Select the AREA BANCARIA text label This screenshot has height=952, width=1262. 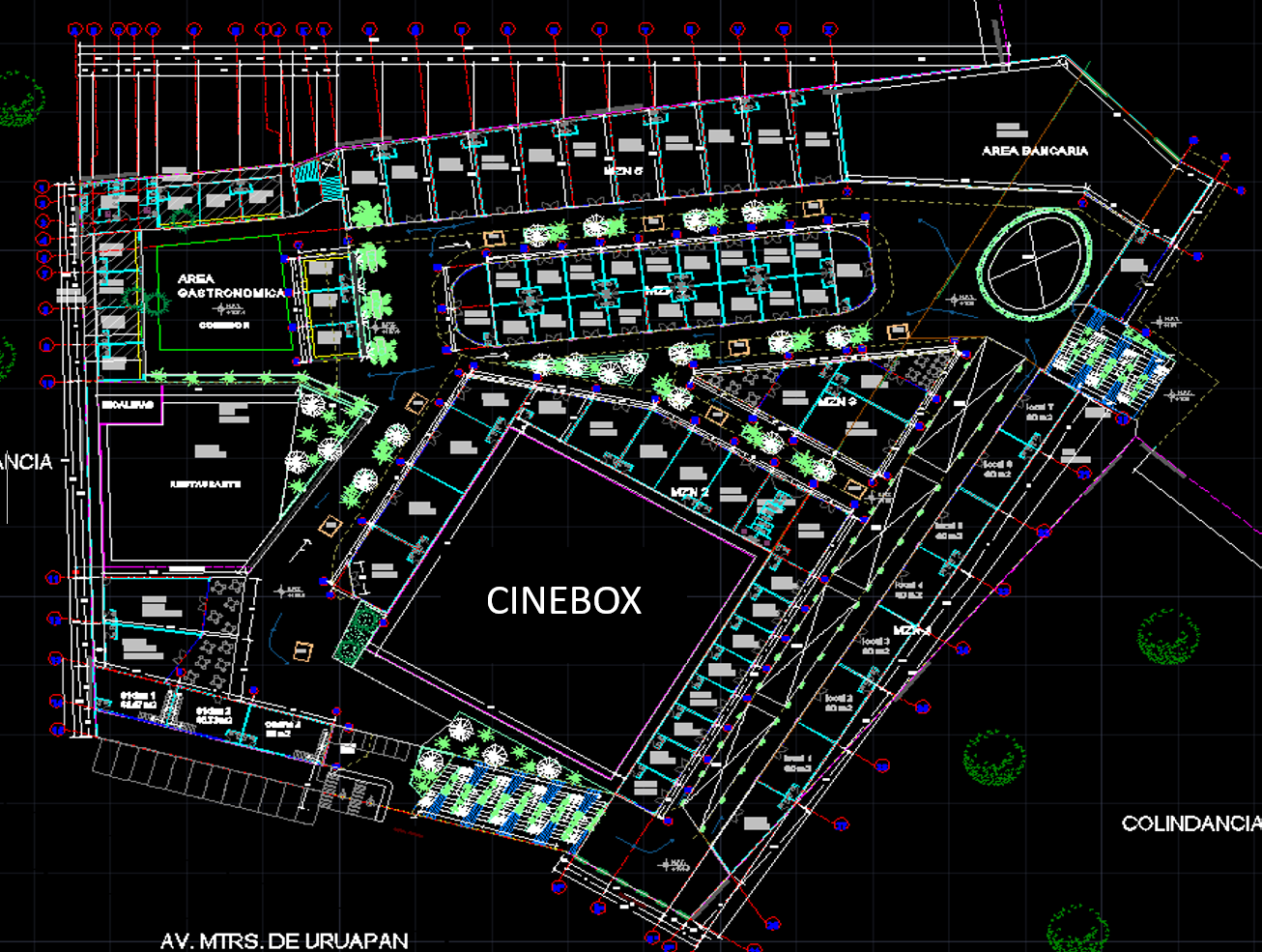pos(1034,151)
